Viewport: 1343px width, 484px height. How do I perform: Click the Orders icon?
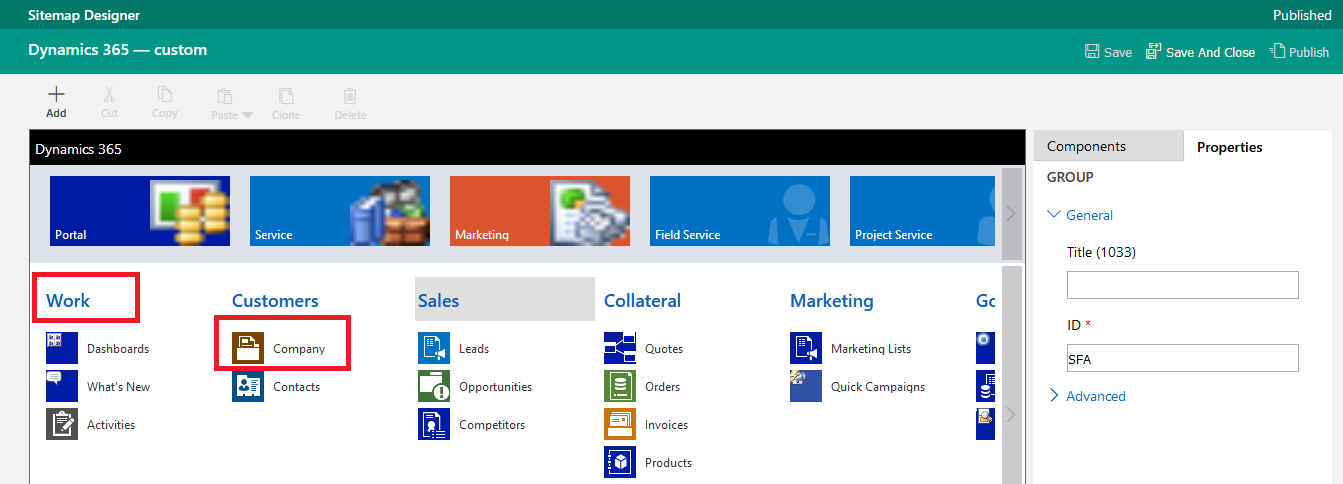click(x=620, y=386)
